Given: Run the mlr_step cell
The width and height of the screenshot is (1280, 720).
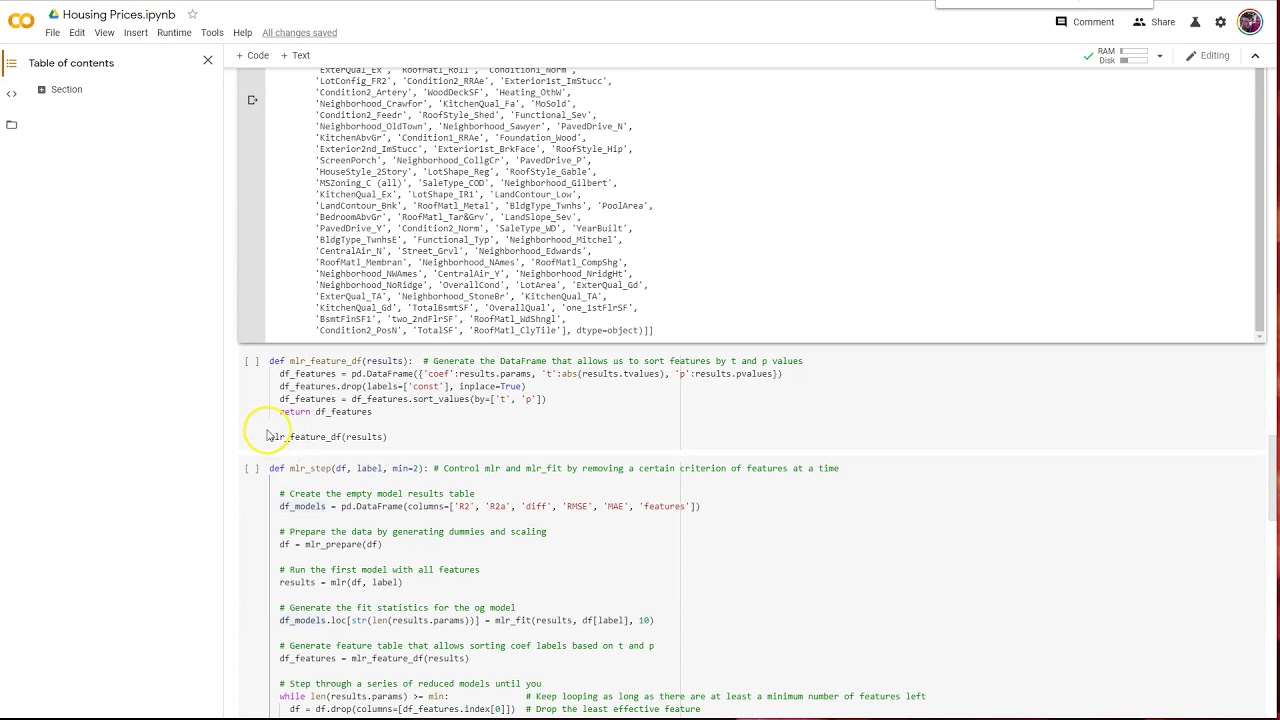Looking at the screenshot, I should click(251, 469).
